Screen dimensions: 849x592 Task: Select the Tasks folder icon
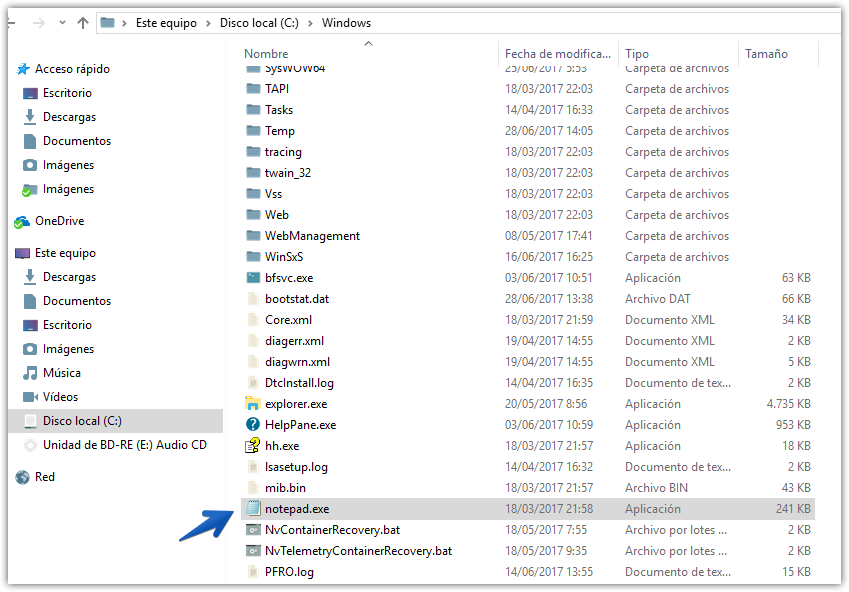[253, 109]
